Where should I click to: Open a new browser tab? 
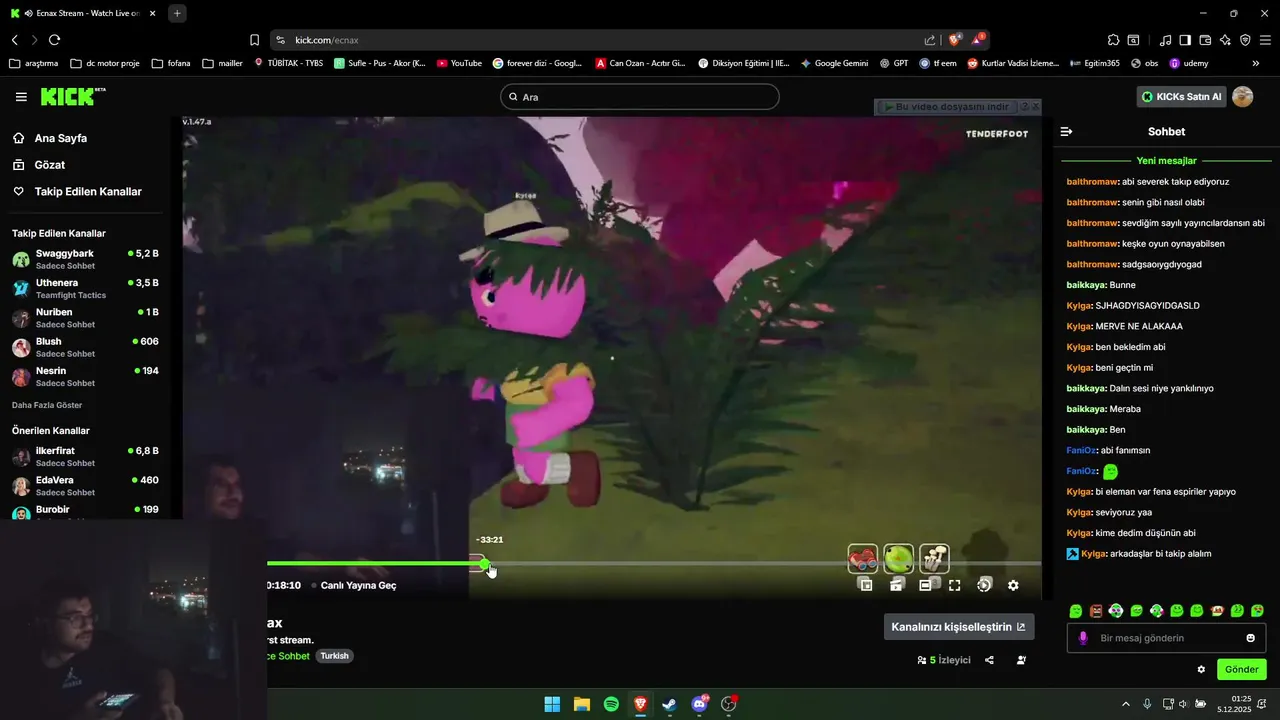coord(177,13)
